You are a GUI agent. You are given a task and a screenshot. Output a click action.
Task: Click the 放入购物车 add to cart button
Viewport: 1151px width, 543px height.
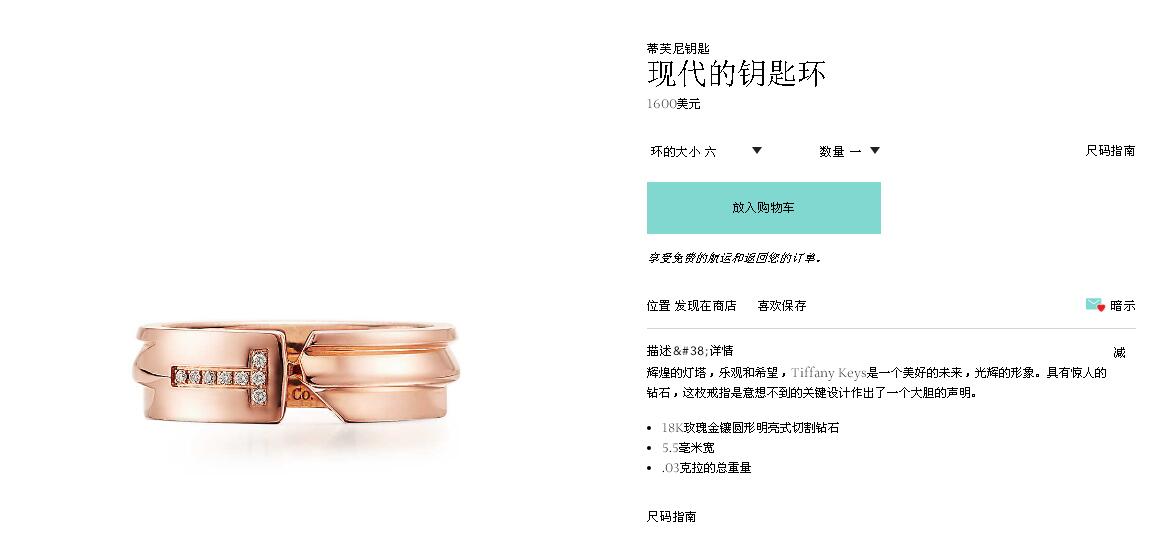(x=763, y=208)
